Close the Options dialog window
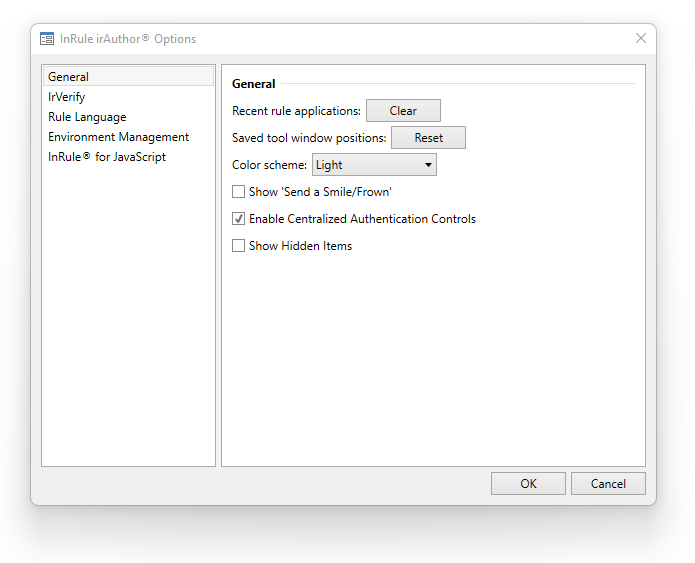 pos(641,39)
